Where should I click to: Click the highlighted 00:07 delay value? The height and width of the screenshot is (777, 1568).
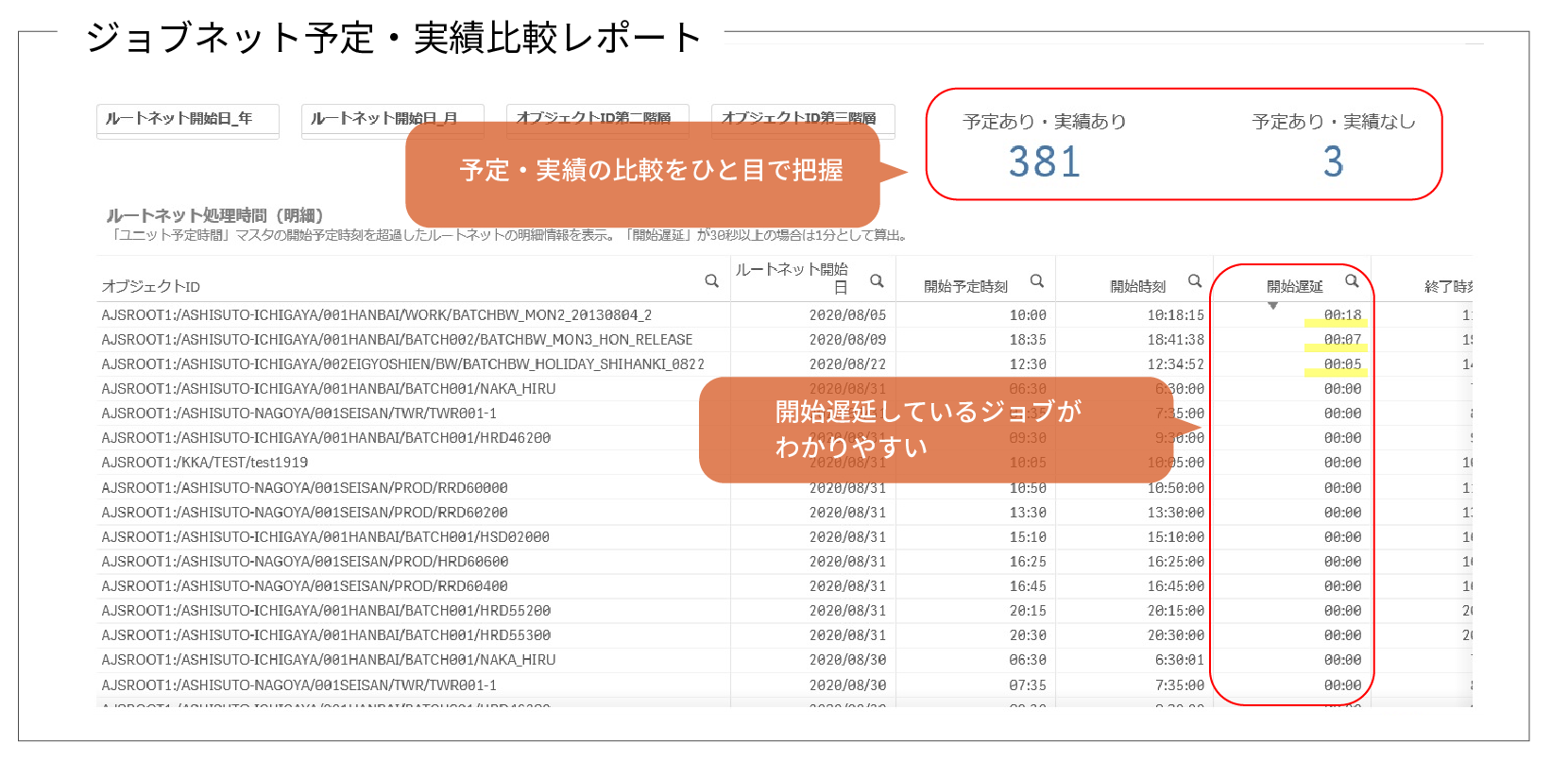(x=1341, y=340)
